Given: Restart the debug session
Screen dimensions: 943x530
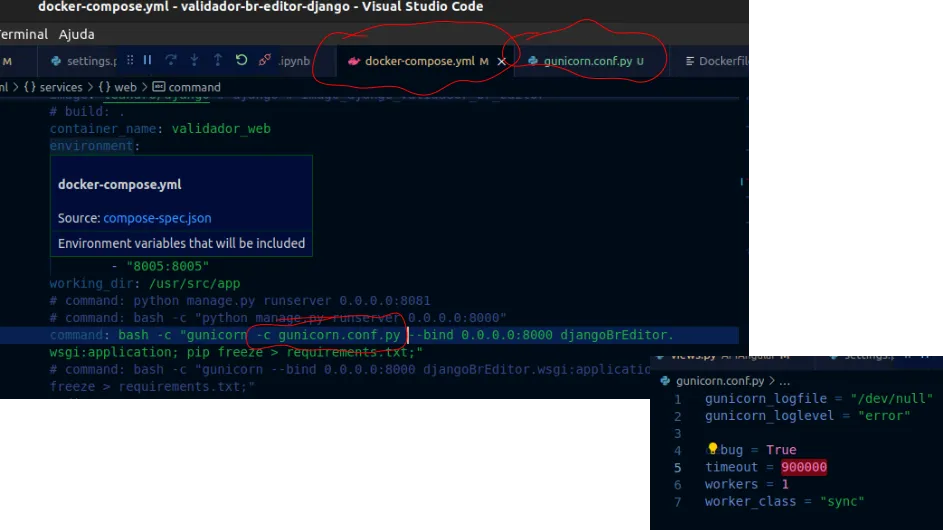Looking at the screenshot, I should 241,61.
